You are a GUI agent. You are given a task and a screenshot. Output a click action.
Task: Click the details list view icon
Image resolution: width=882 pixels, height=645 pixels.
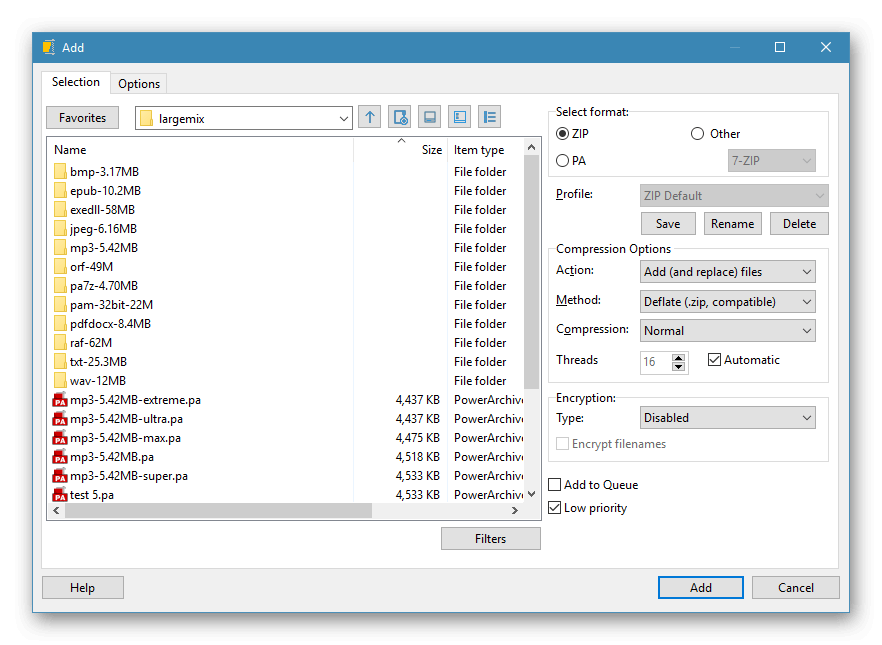coord(489,118)
